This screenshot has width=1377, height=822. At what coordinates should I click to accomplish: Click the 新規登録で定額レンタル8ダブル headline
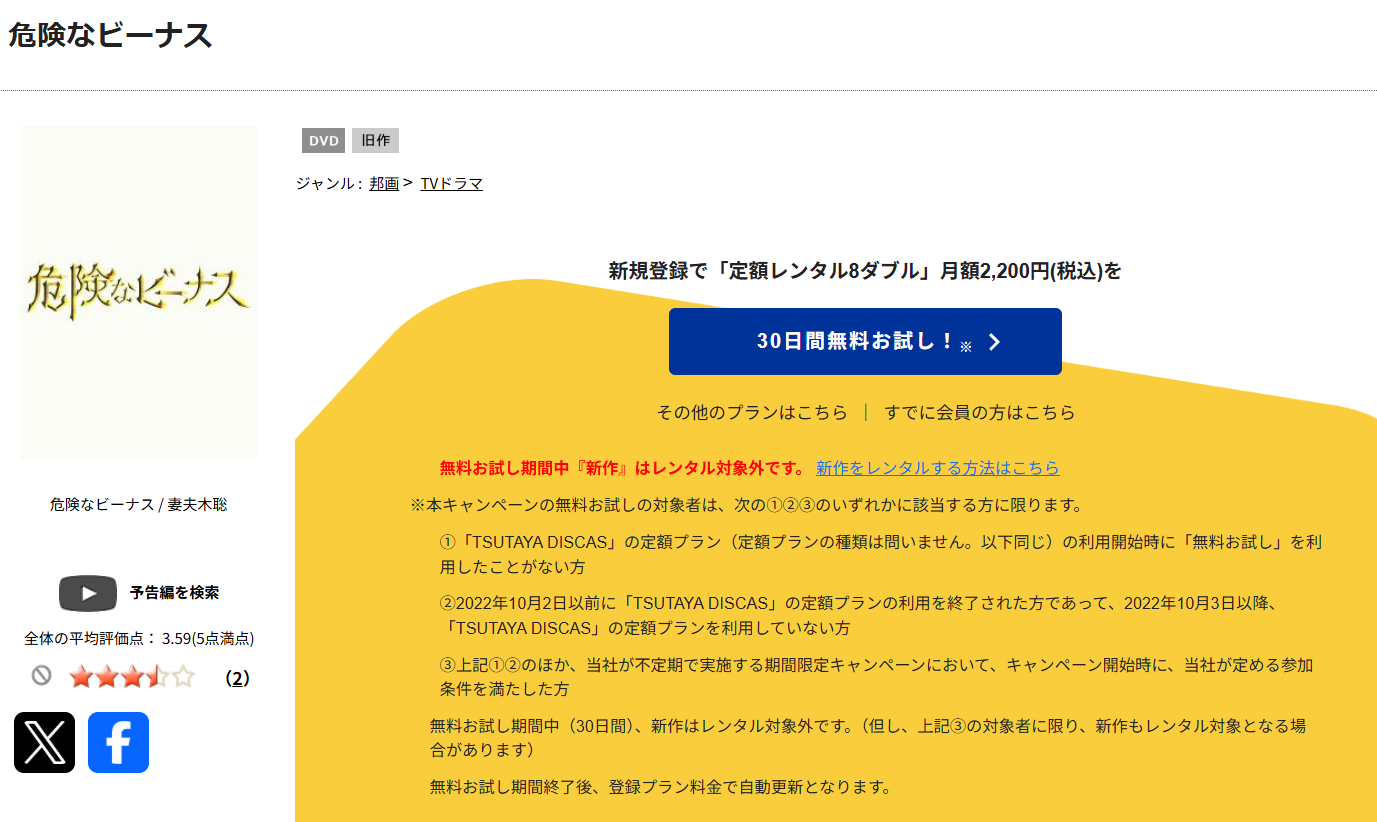point(865,271)
